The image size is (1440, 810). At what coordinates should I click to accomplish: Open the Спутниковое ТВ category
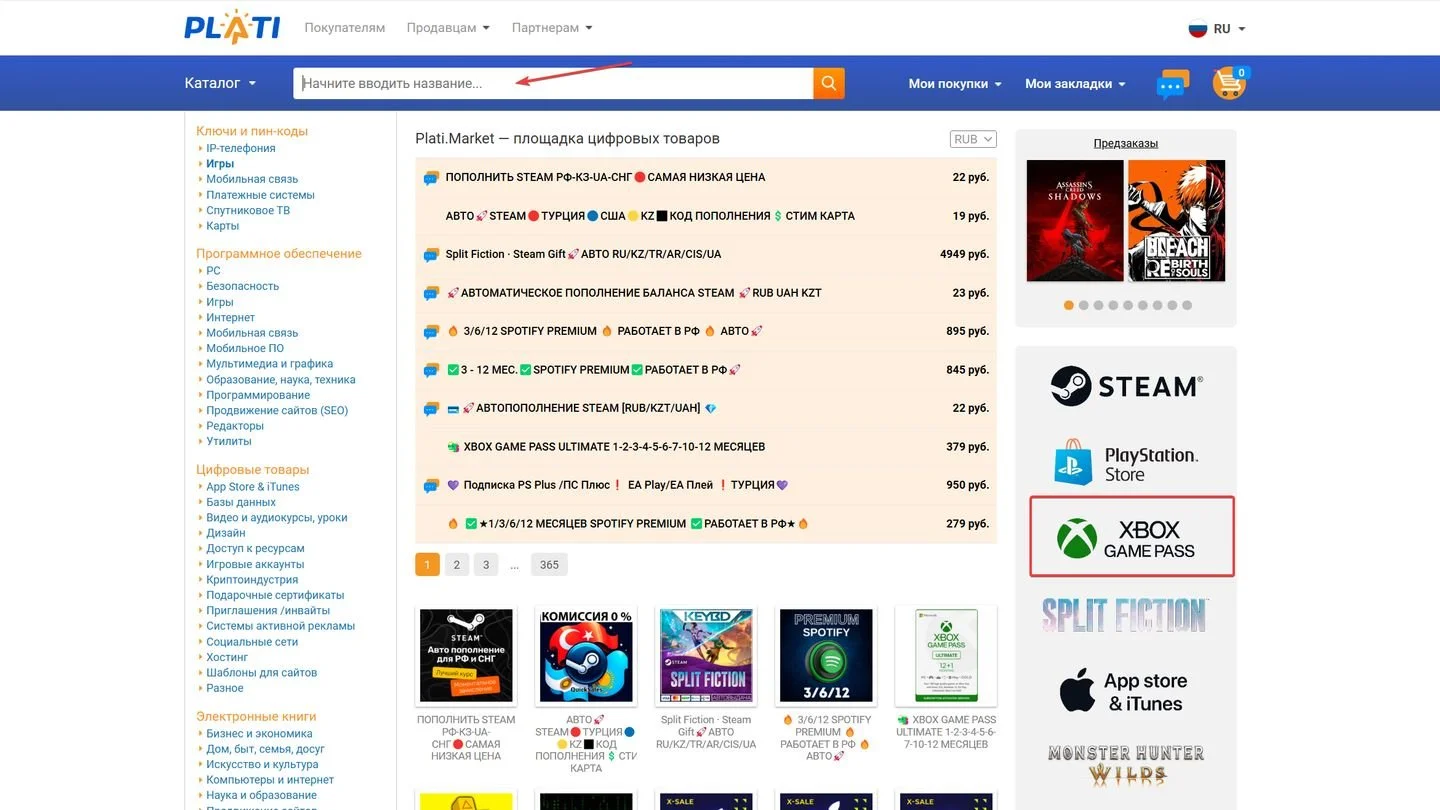pos(248,210)
